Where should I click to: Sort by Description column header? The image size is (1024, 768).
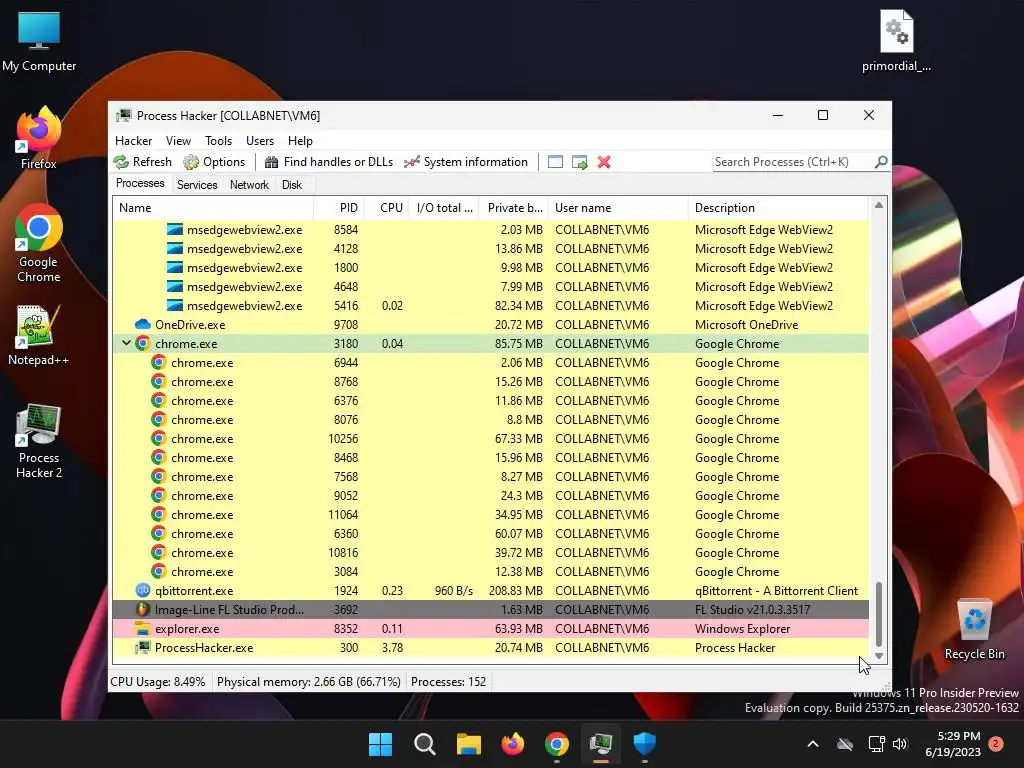(778, 208)
